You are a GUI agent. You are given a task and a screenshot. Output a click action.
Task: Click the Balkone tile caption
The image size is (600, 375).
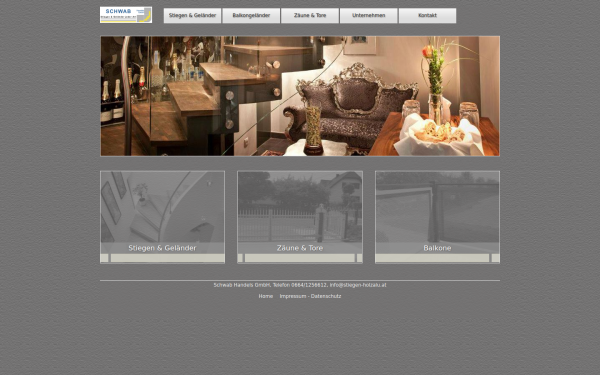(x=437, y=248)
